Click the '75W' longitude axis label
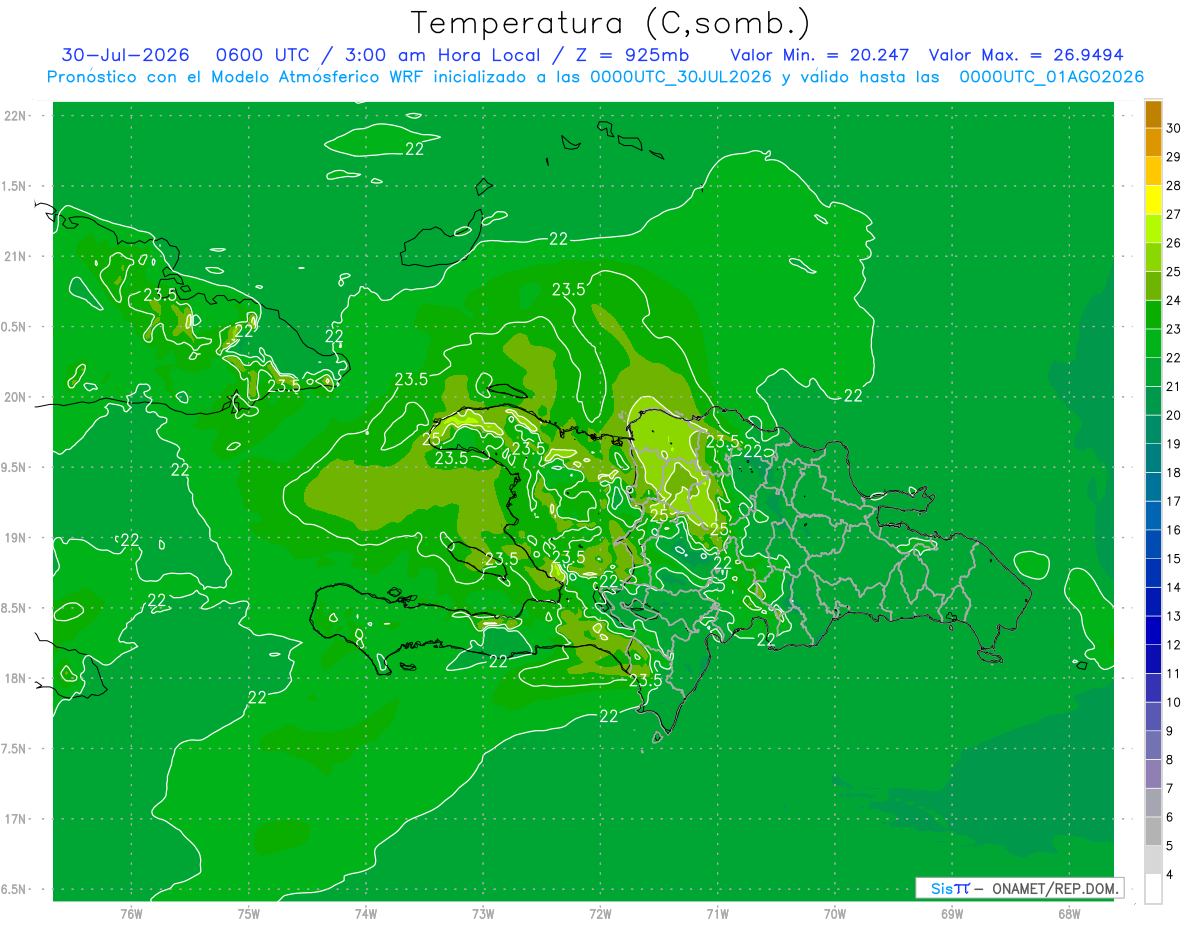1200x927 pixels. pyautogui.click(x=249, y=913)
